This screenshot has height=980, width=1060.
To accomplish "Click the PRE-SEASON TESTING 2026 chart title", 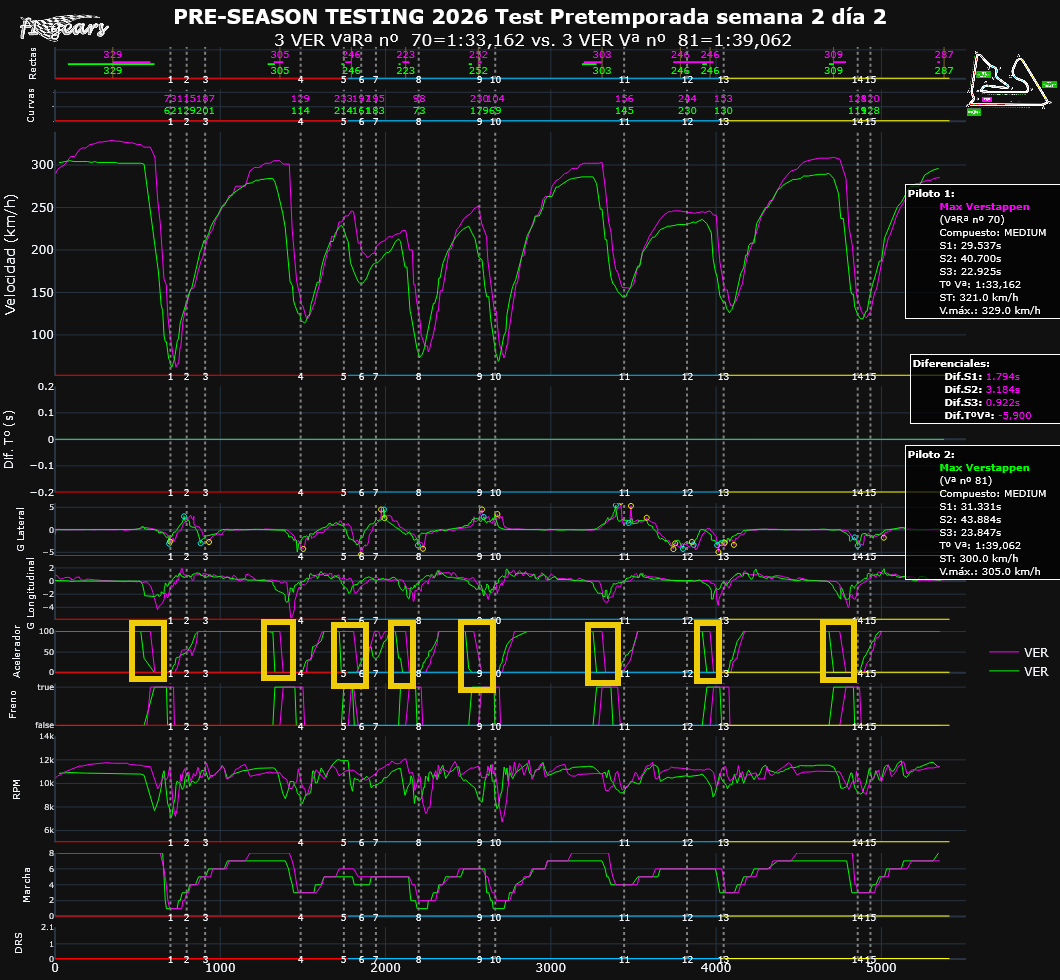I will 529,16.
